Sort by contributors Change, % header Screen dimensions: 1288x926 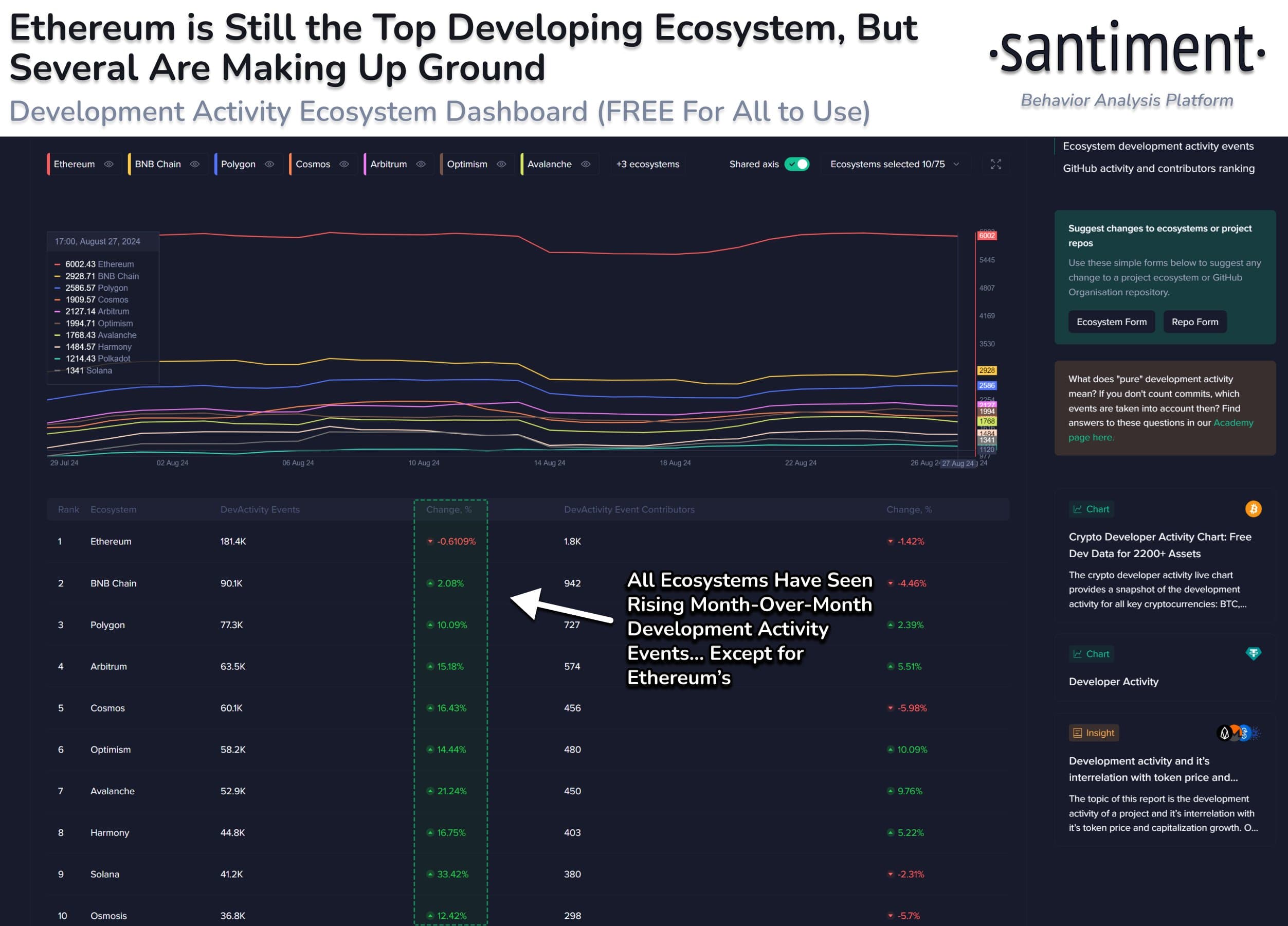(x=909, y=510)
